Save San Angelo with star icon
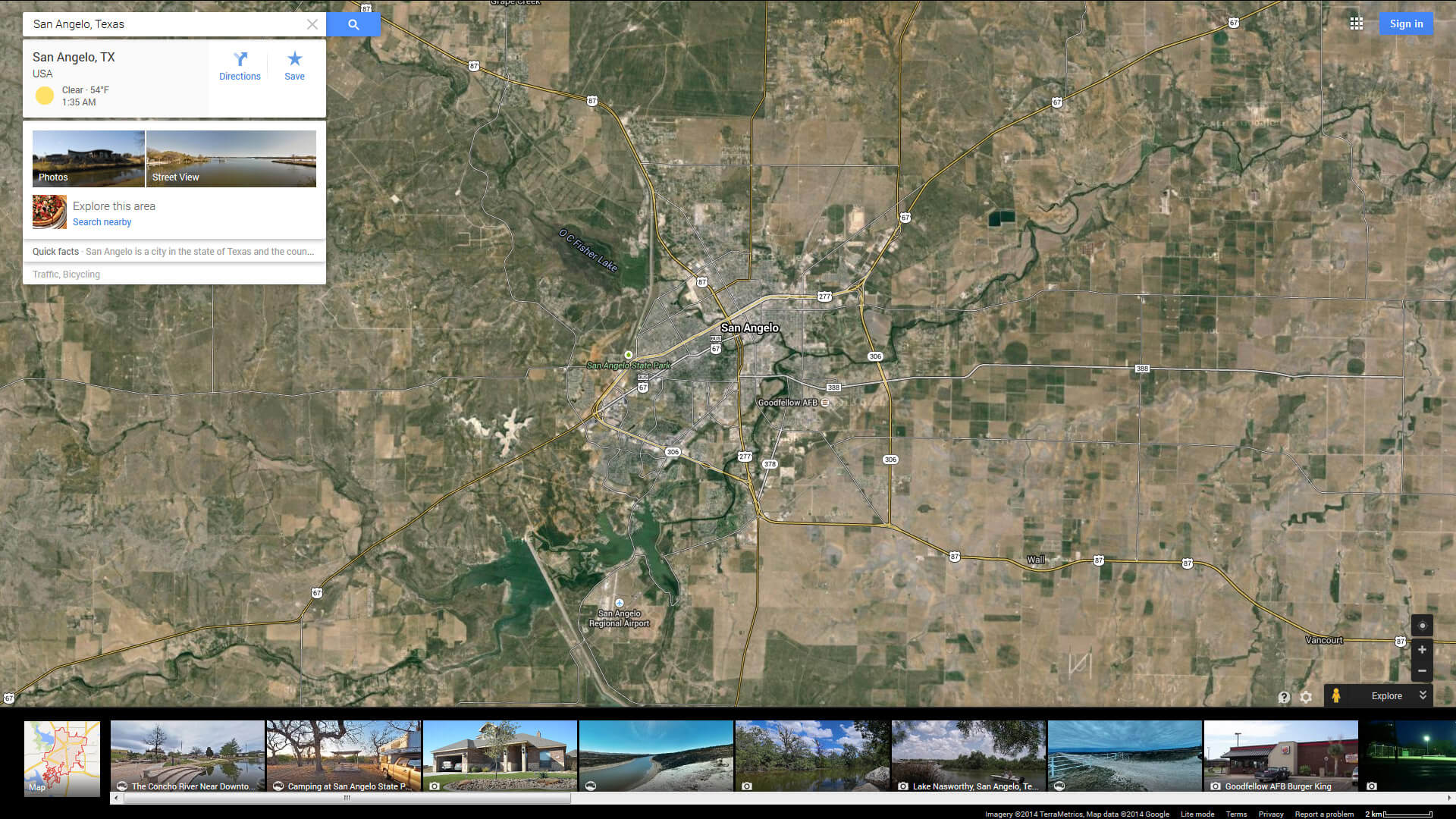The image size is (1456, 819). click(x=294, y=66)
